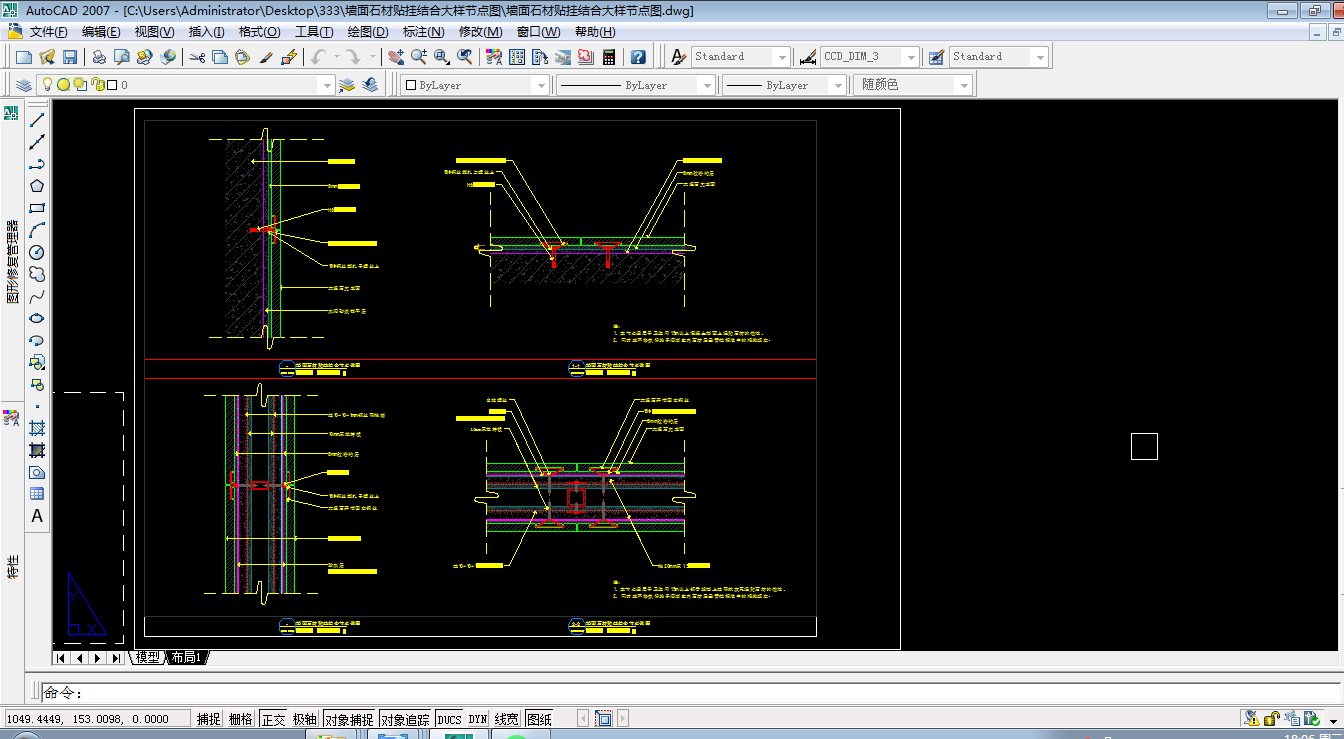Click the 图纸 paper space button
Screen dimensions: 1344x739
click(539, 718)
